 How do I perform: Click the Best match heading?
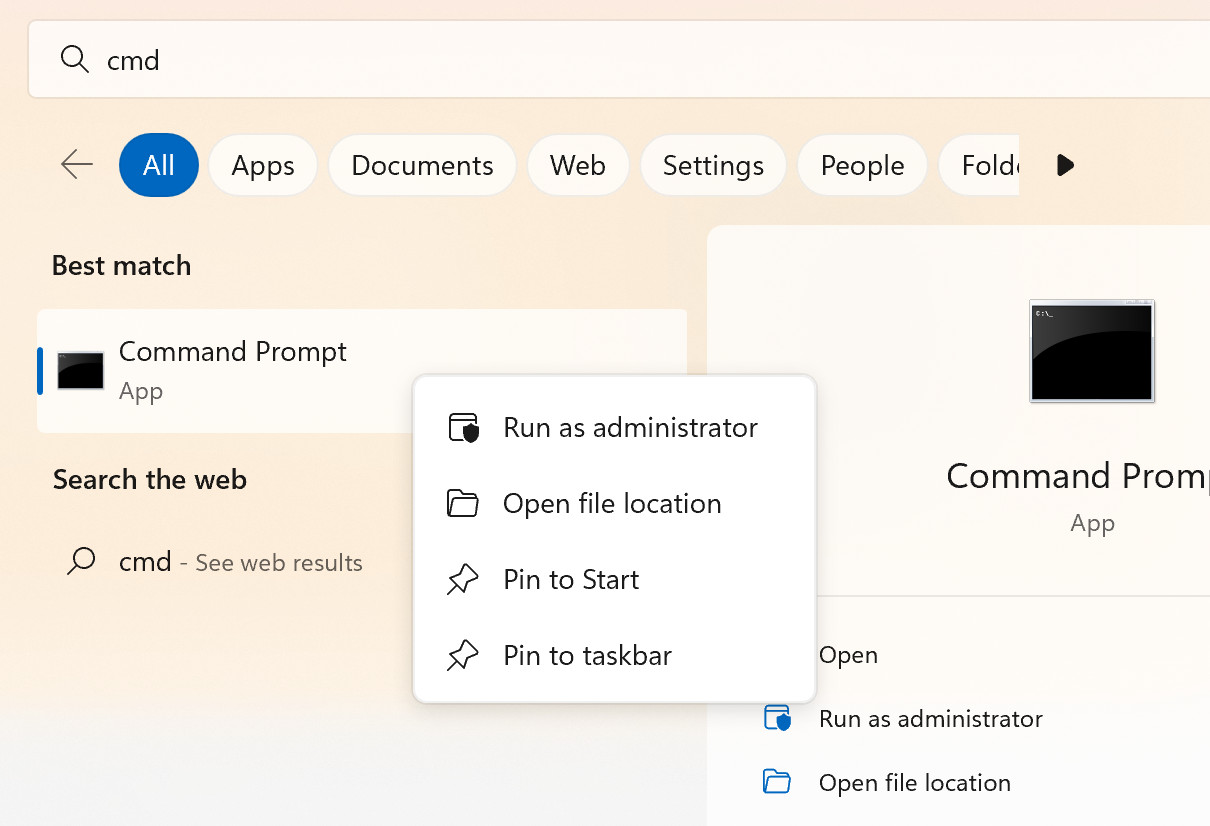121,266
